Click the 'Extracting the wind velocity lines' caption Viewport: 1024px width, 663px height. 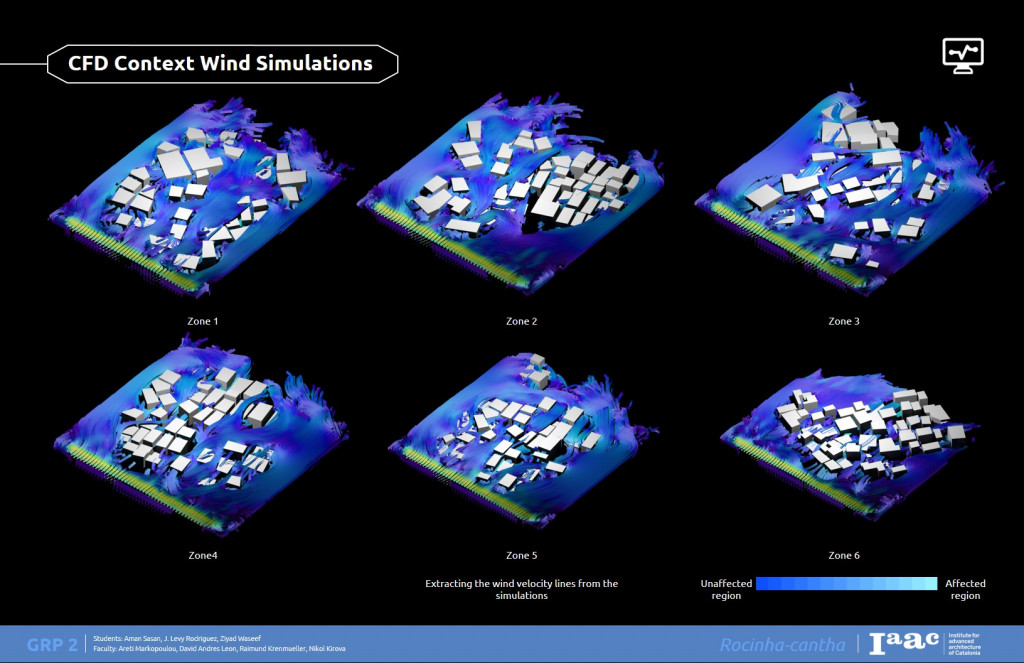point(521,589)
